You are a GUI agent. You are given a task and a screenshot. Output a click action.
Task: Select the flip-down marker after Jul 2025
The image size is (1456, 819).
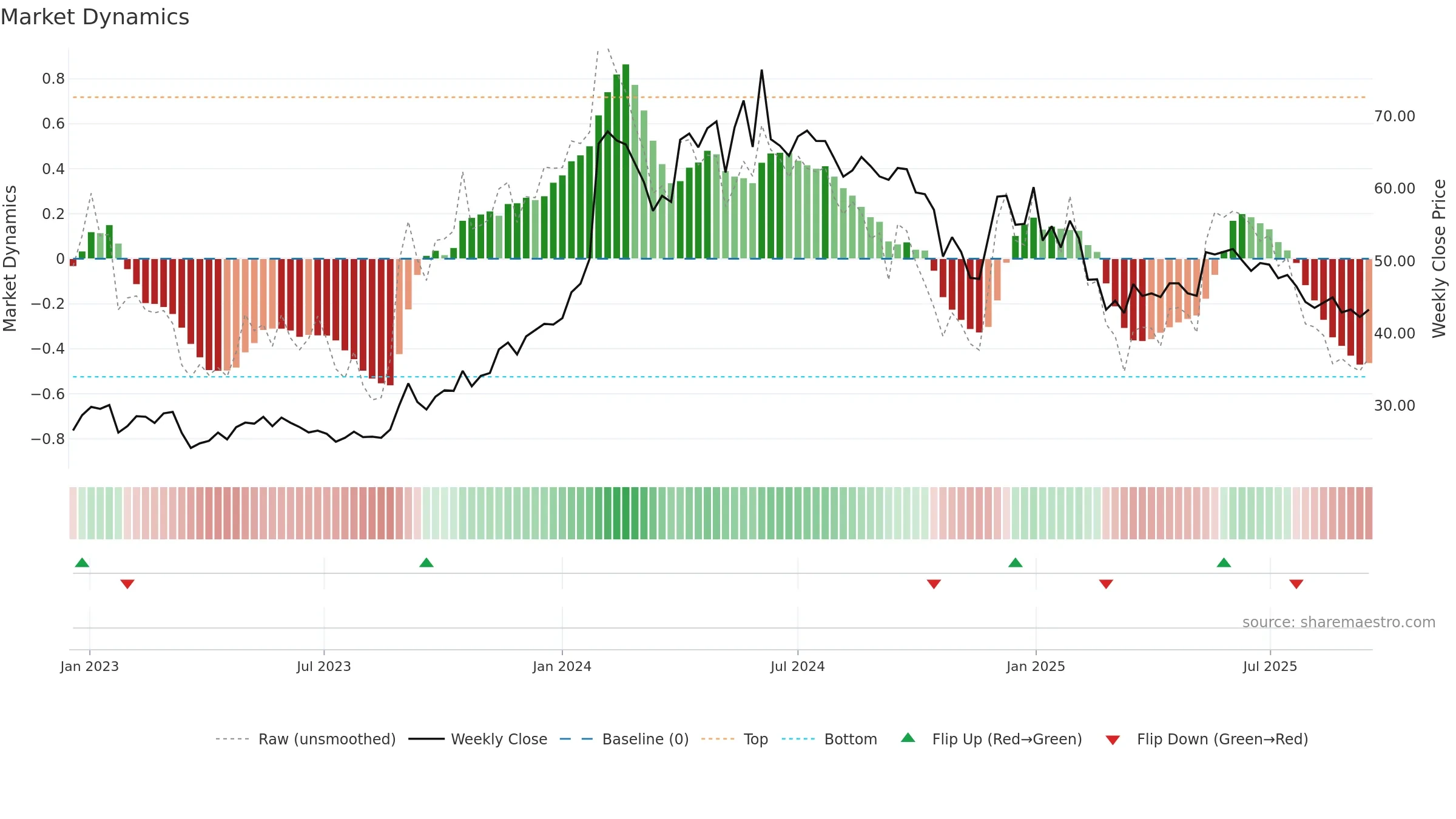(x=1296, y=584)
